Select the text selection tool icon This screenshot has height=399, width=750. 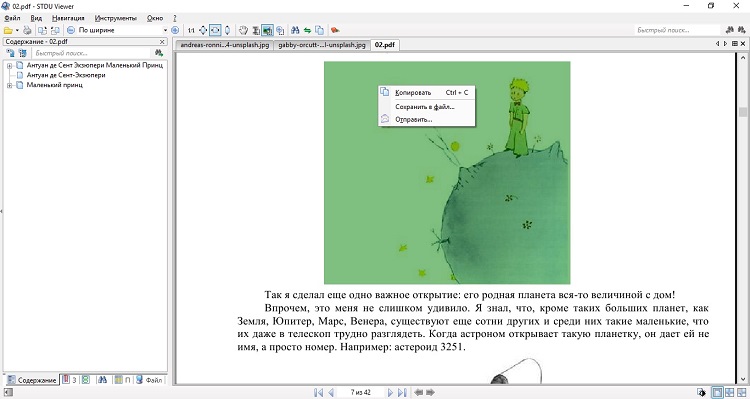coord(256,30)
